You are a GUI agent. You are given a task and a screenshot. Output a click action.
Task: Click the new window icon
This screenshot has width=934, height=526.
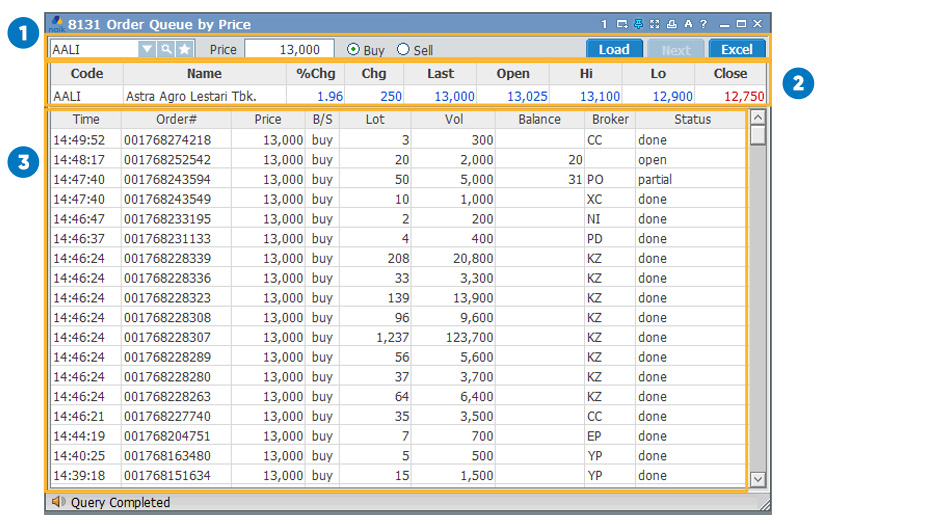pyautogui.click(x=621, y=24)
